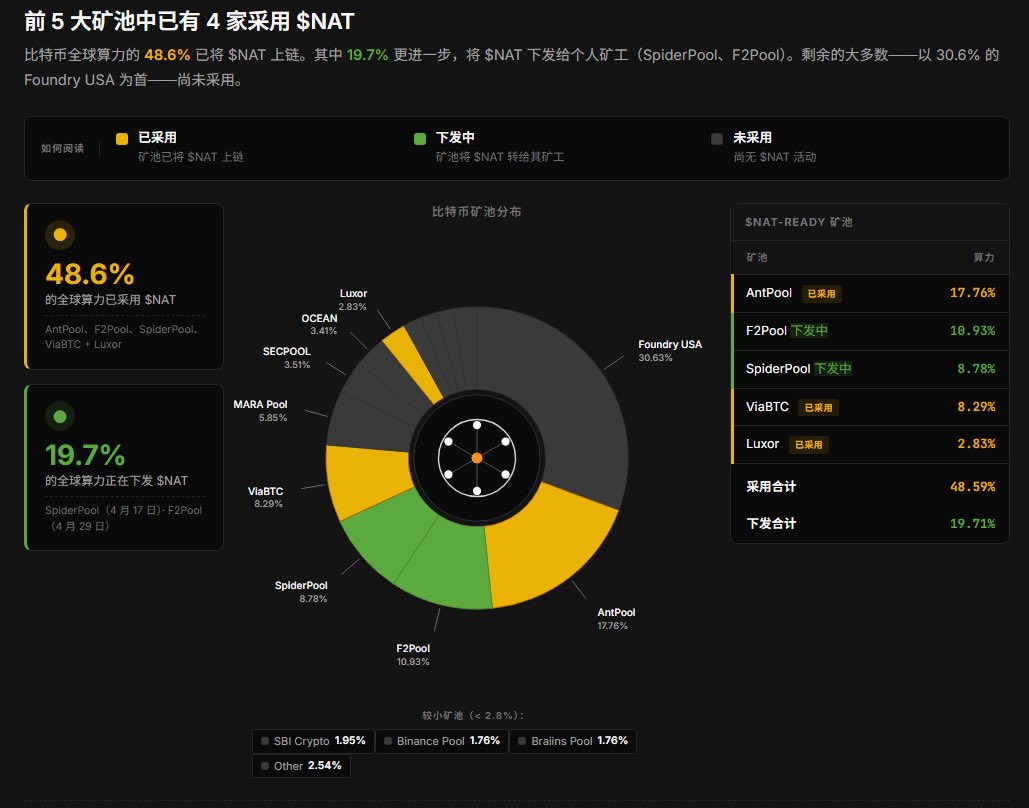Click the yellow circle icon above 48.6%
This screenshot has height=808, width=1029.
[60, 234]
